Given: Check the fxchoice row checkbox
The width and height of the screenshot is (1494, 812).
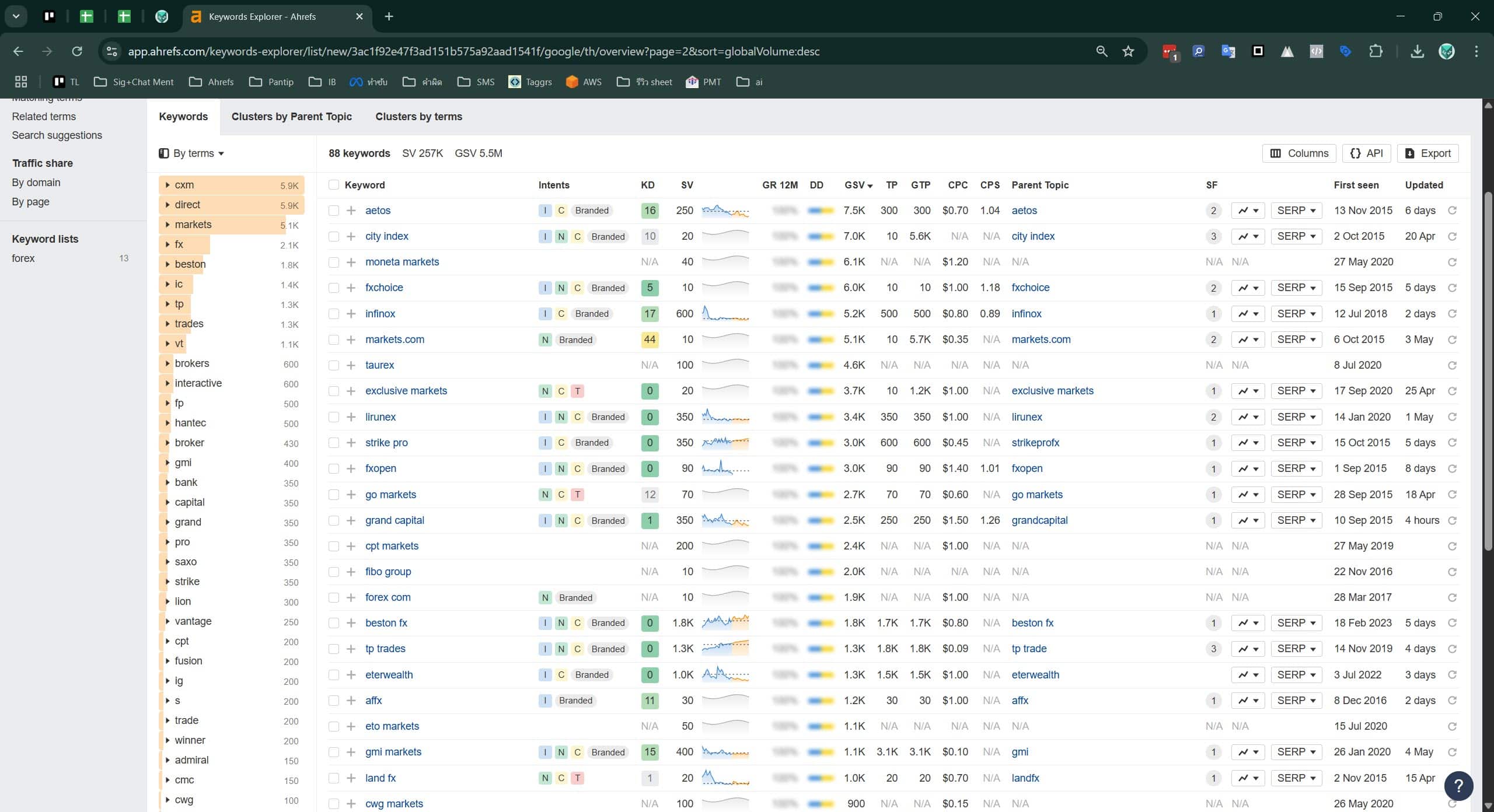Looking at the screenshot, I should tap(333, 288).
